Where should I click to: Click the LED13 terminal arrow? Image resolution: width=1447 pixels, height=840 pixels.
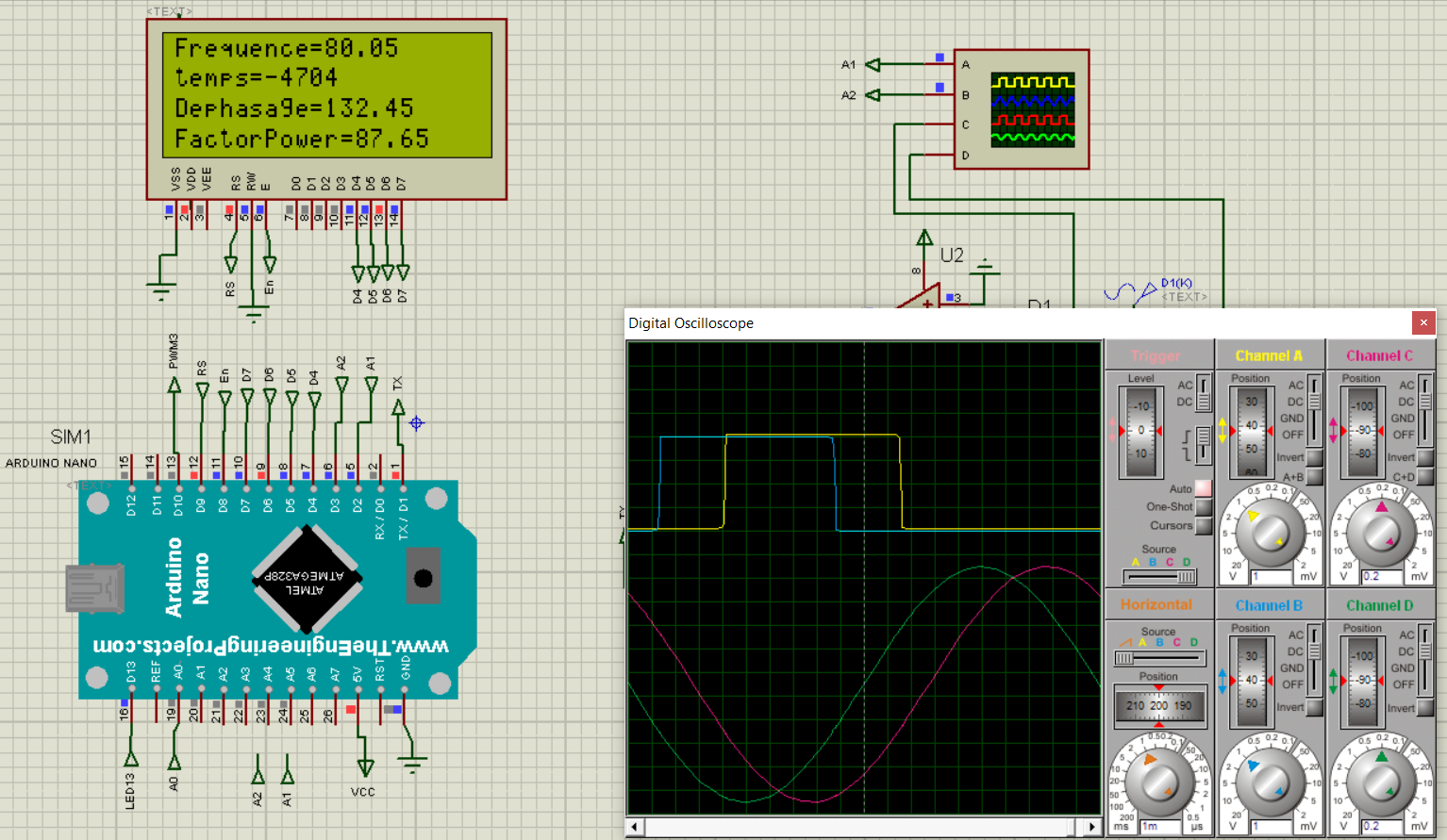[x=131, y=759]
